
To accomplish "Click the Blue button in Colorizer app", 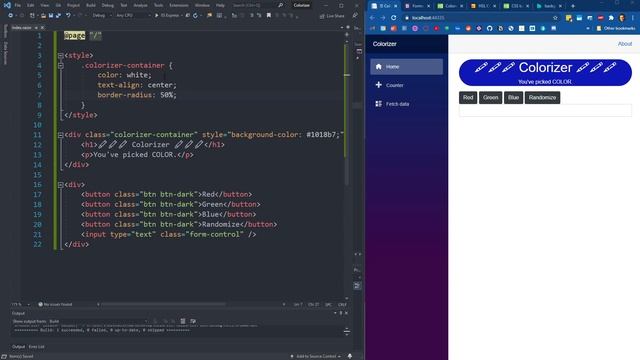I will pyautogui.click(x=513, y=98).
